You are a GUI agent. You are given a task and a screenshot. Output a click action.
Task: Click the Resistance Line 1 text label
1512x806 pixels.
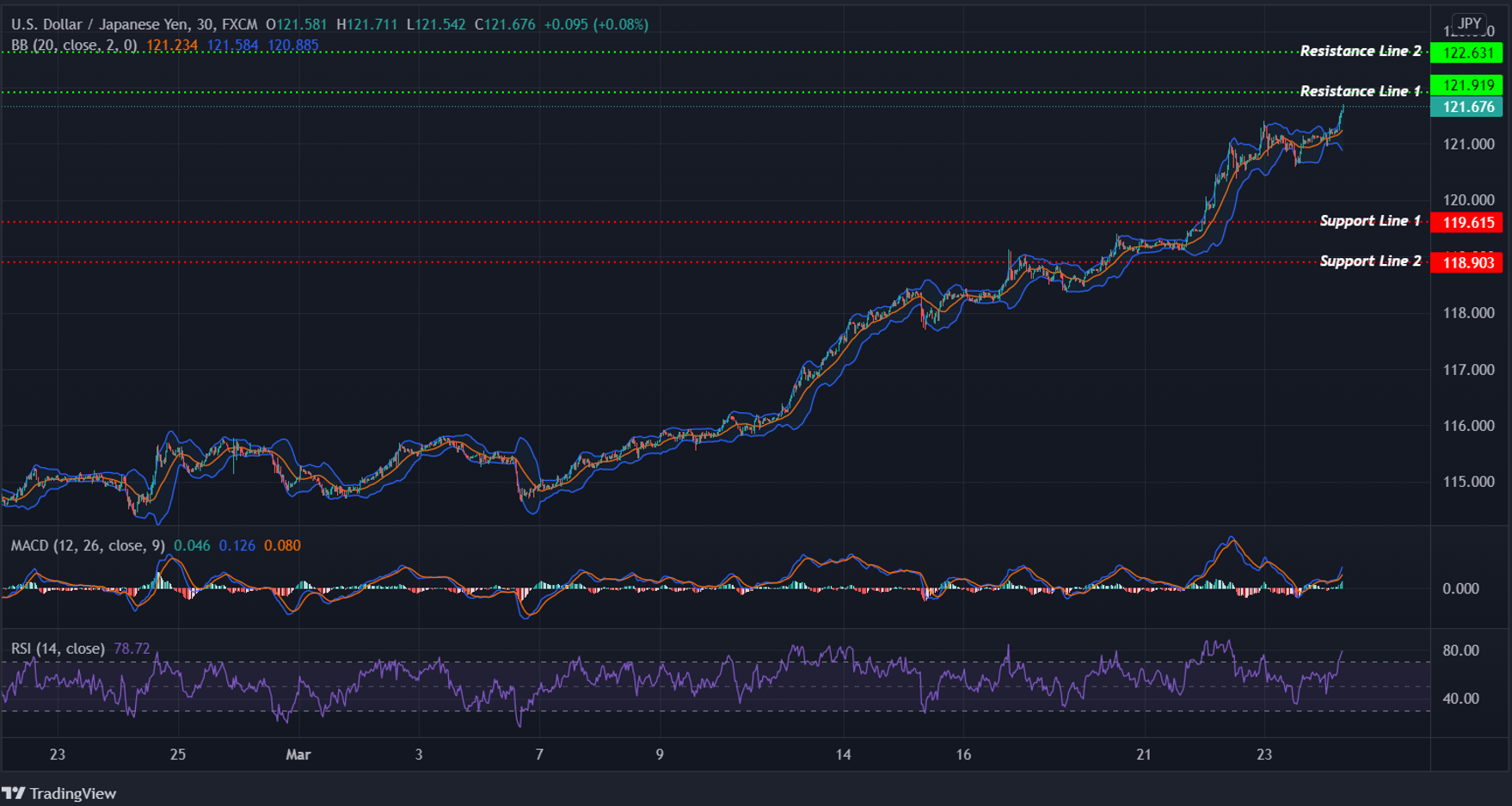click(x=1361, y=90)
